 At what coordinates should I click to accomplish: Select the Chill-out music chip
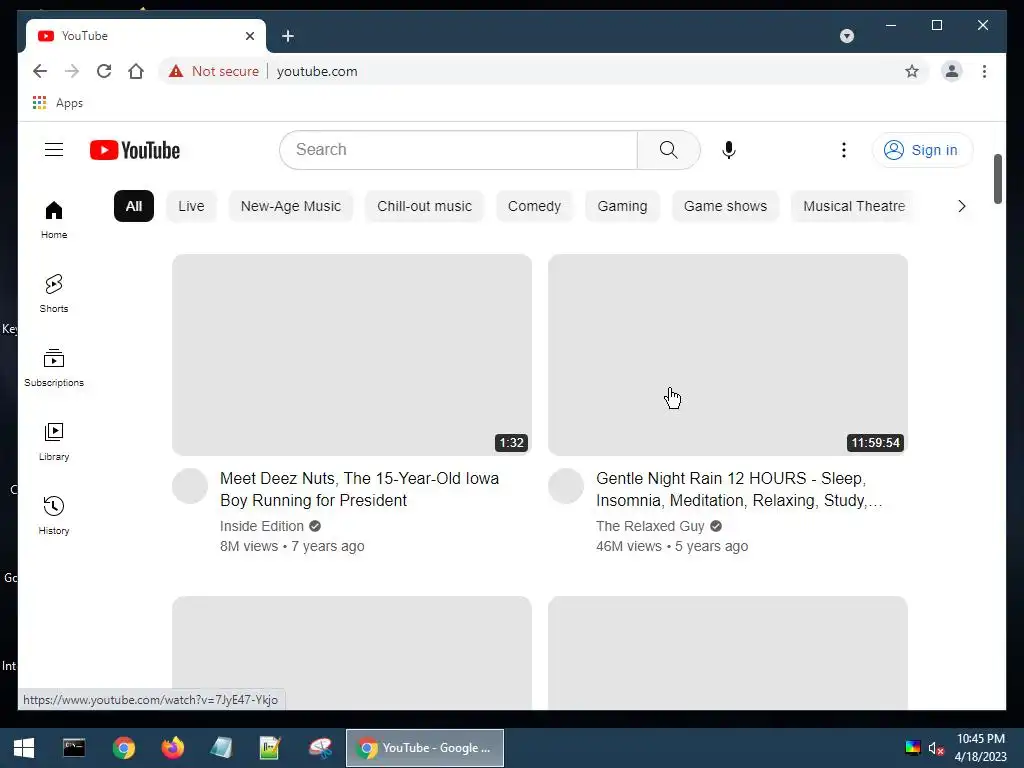coord(424,206)
